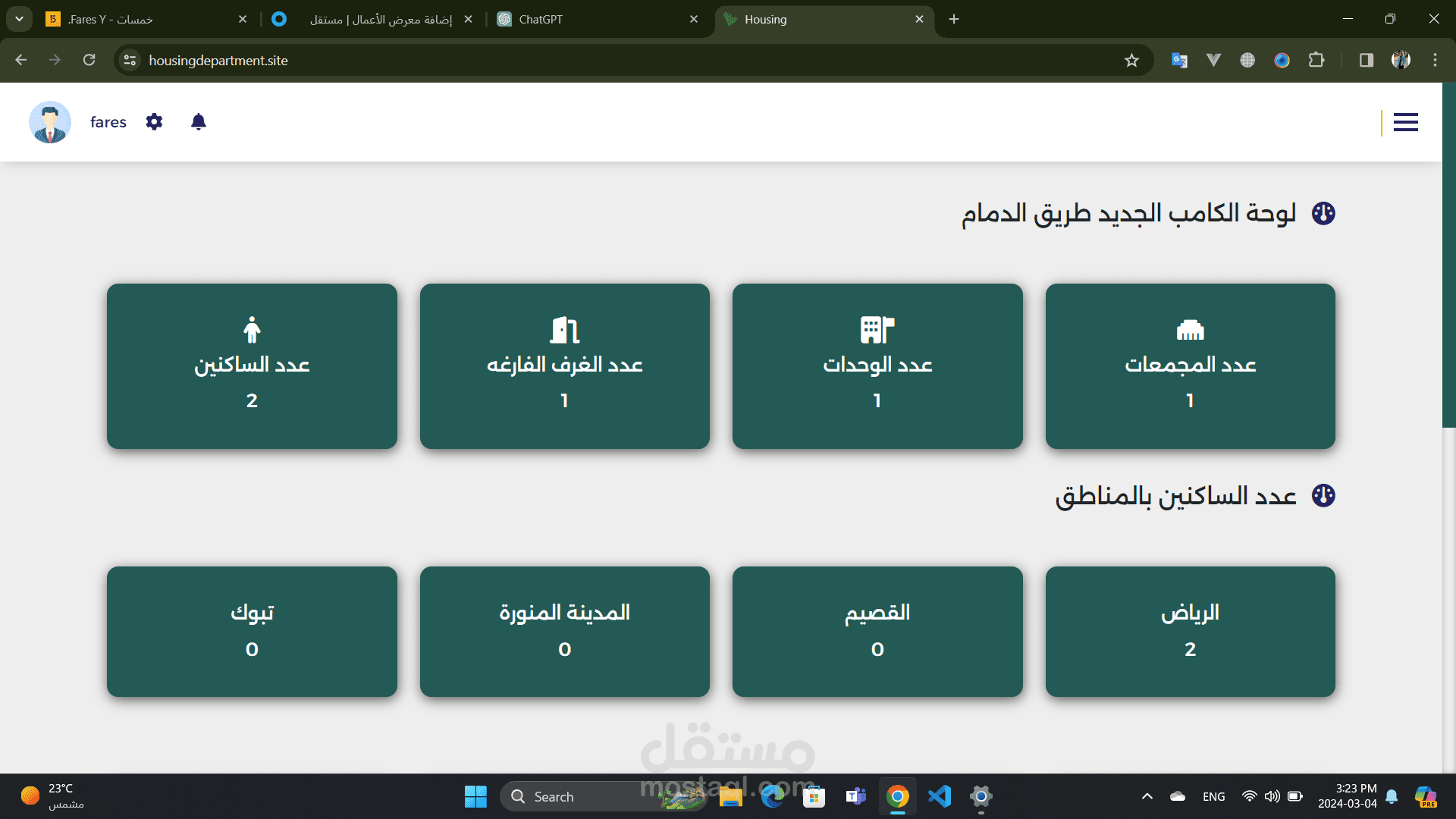Image resolution: width=1456 pixels, height=819 pixels.
Task: Go forward with browser forward arrow
Action: click(x=55, y=60)
